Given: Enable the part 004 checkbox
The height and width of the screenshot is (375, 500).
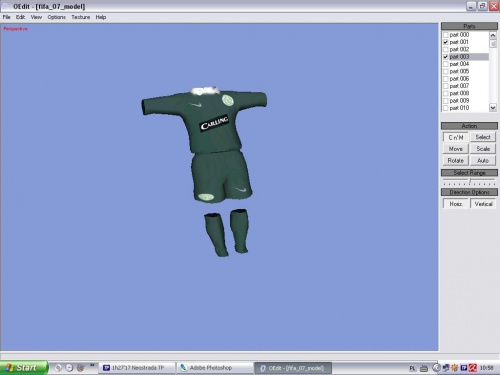Looking at the screenshot, I should point(445,64).
